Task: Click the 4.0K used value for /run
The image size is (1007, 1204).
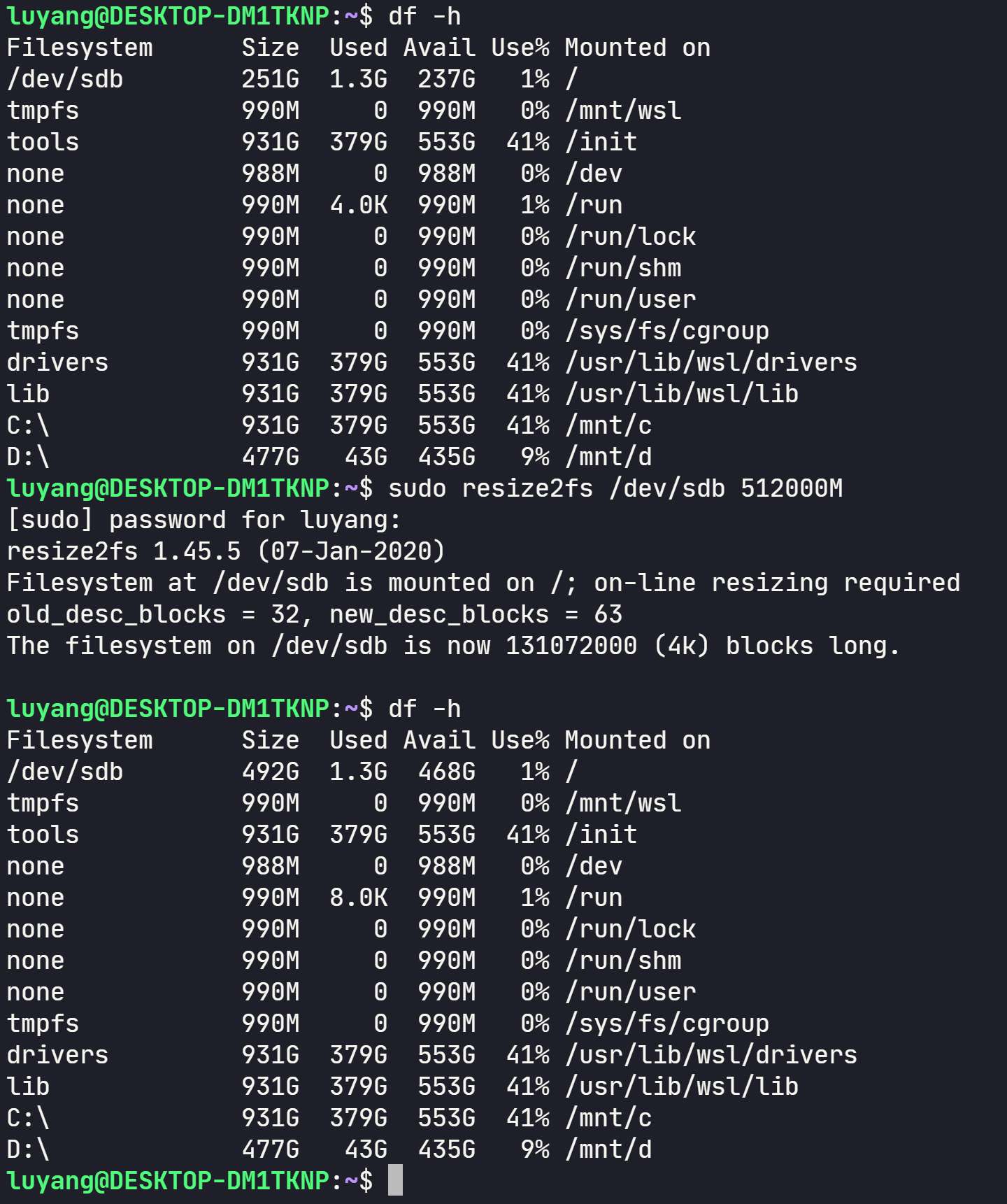Action: [359, 205]
